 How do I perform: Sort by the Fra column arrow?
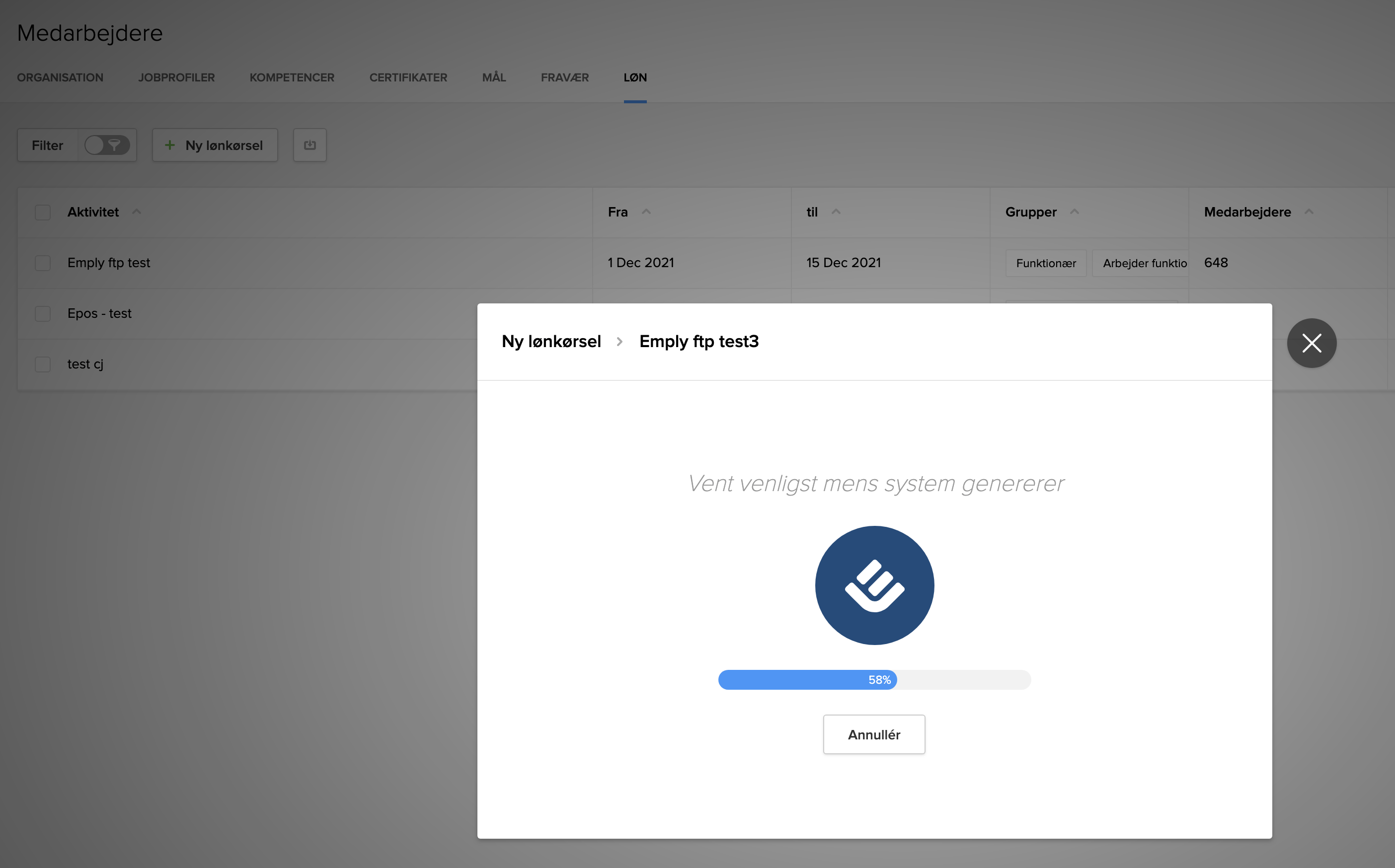(646, 212)
